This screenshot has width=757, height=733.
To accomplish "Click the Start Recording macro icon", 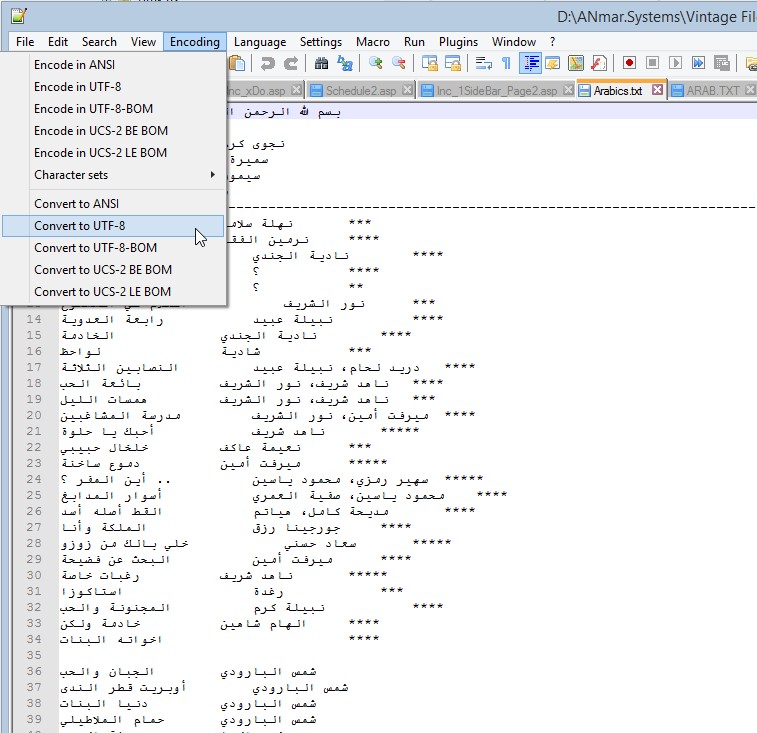I will tap(630, 63).
